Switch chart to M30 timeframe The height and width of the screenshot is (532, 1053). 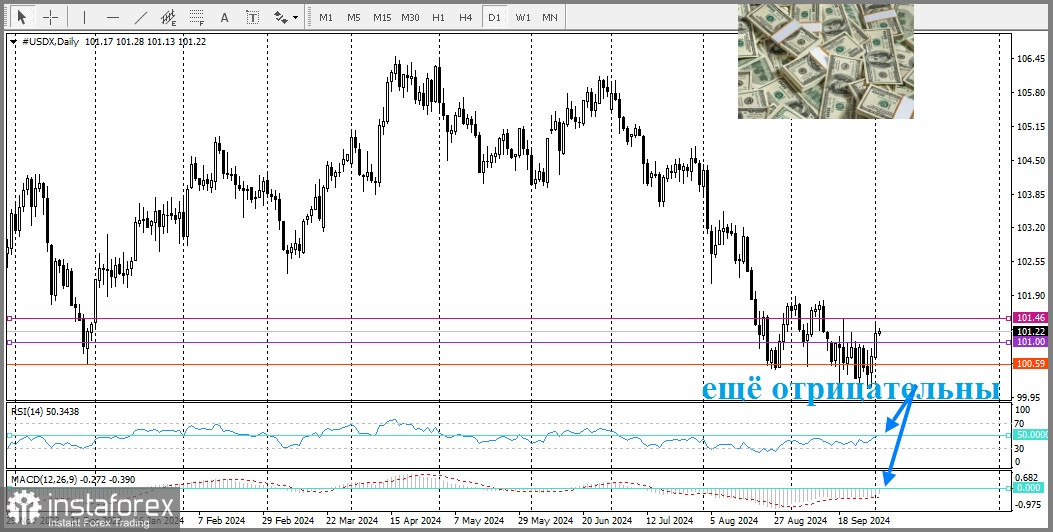click(x=410, y=17)
